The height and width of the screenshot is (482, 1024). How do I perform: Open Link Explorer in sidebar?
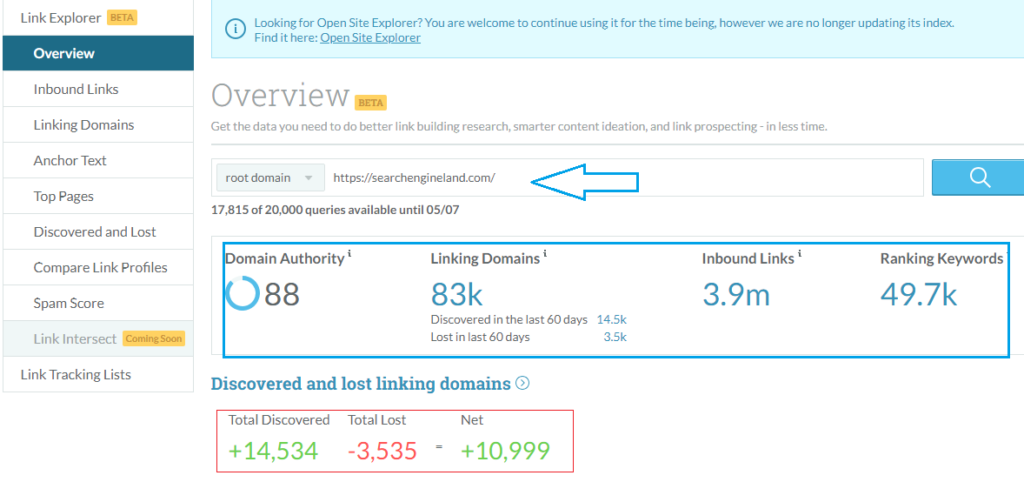tap(61, 18)
